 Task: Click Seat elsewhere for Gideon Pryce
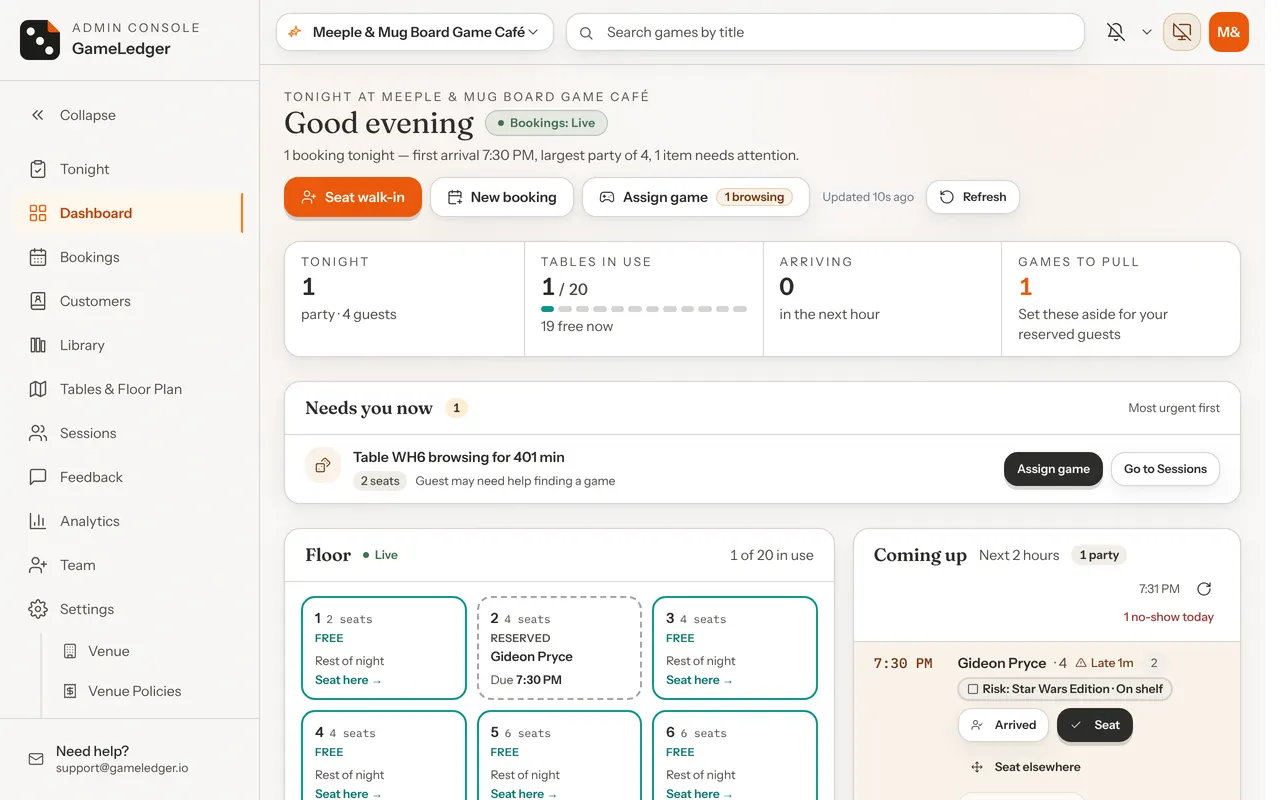tap(1025, 767)
